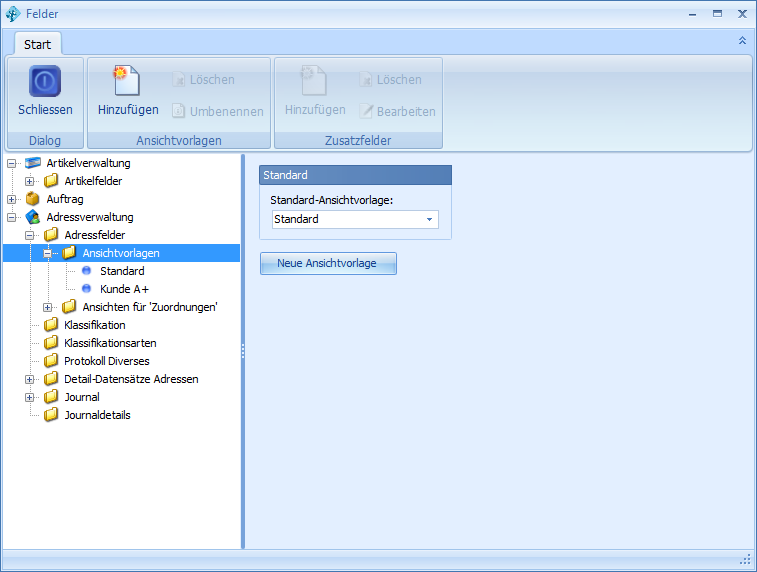This screenshot has width=757, height=572.
Task: Expand Ansichten für 'Zuordnungen' node
Action: coord(48,307)
